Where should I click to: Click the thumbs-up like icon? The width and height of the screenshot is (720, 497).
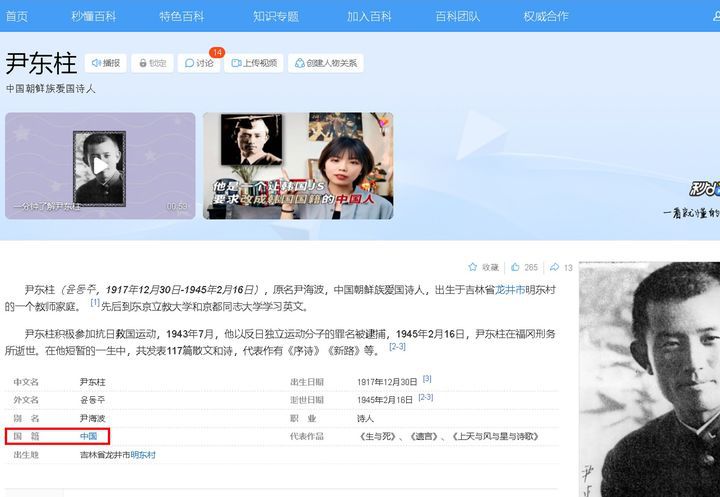click(516, 267)
